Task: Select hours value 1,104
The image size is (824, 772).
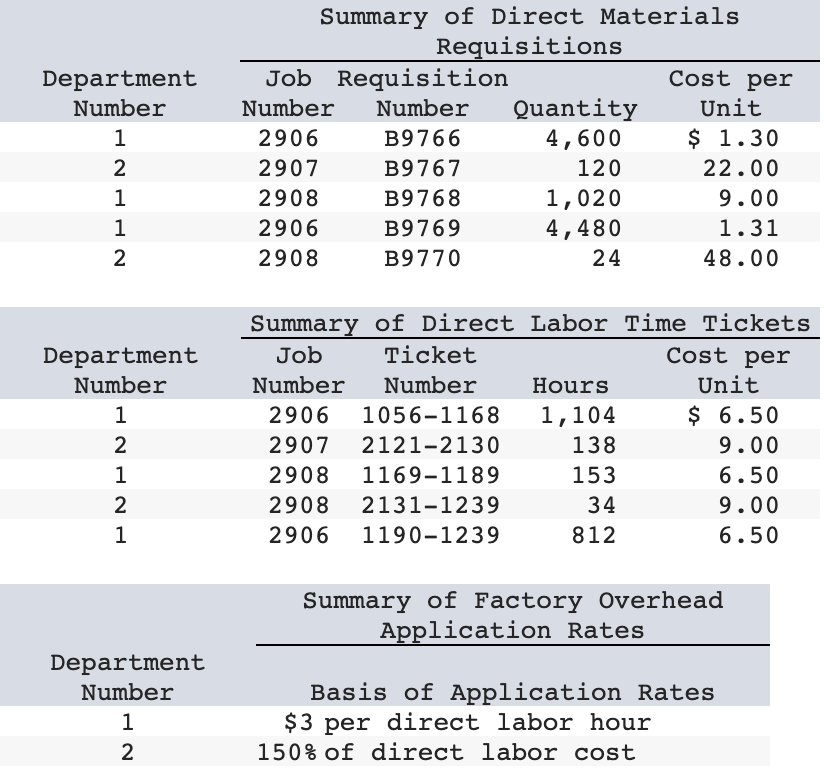Action: point(578,416)
